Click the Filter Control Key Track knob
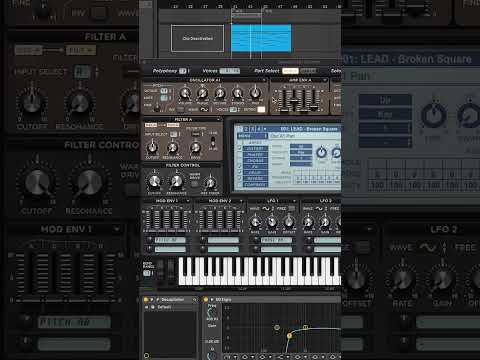The height and width of the screenshot is (360, 480). pos(210,183)
